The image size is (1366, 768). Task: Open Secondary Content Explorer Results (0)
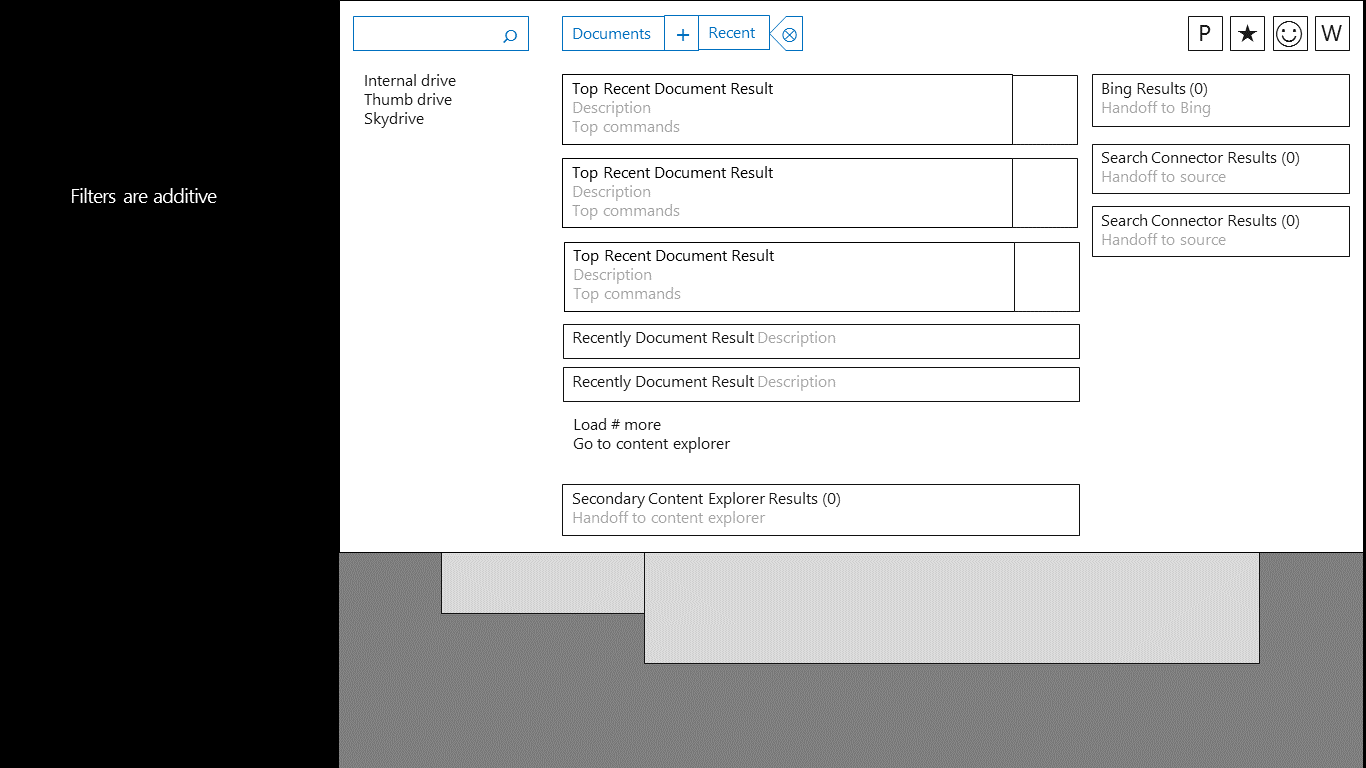pos(821,510)
